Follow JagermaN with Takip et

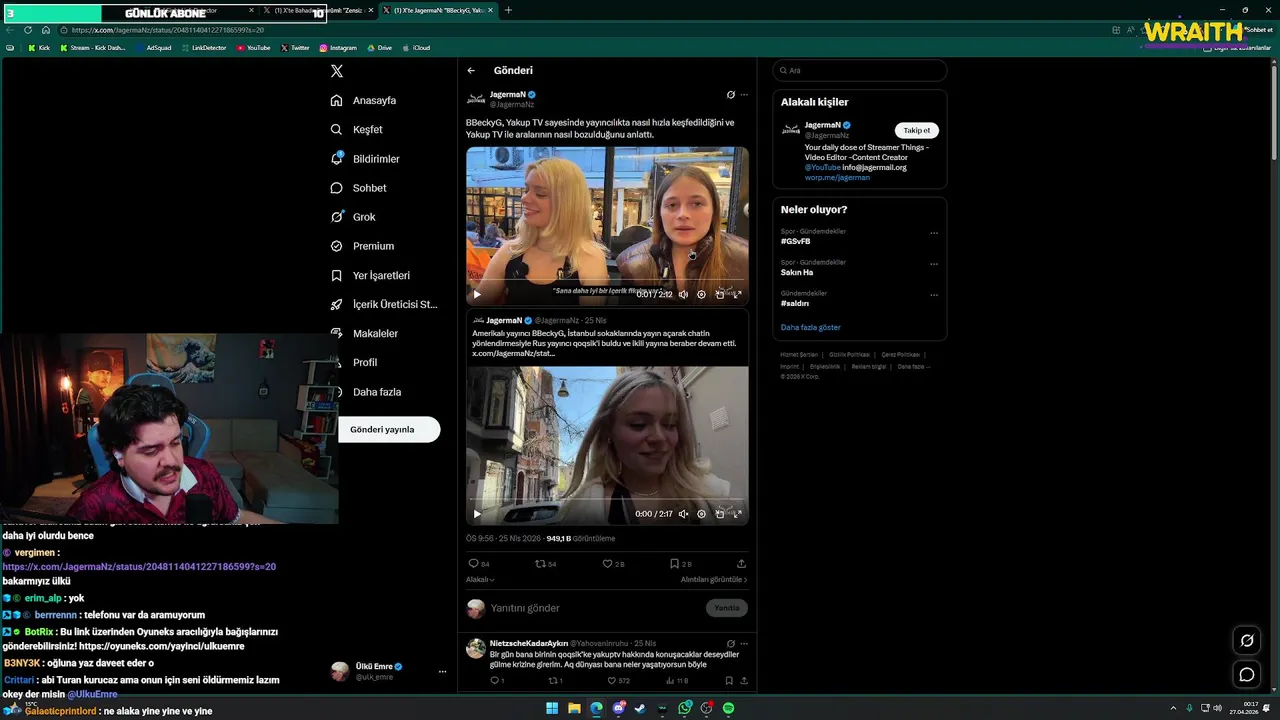tap(916, 130)
